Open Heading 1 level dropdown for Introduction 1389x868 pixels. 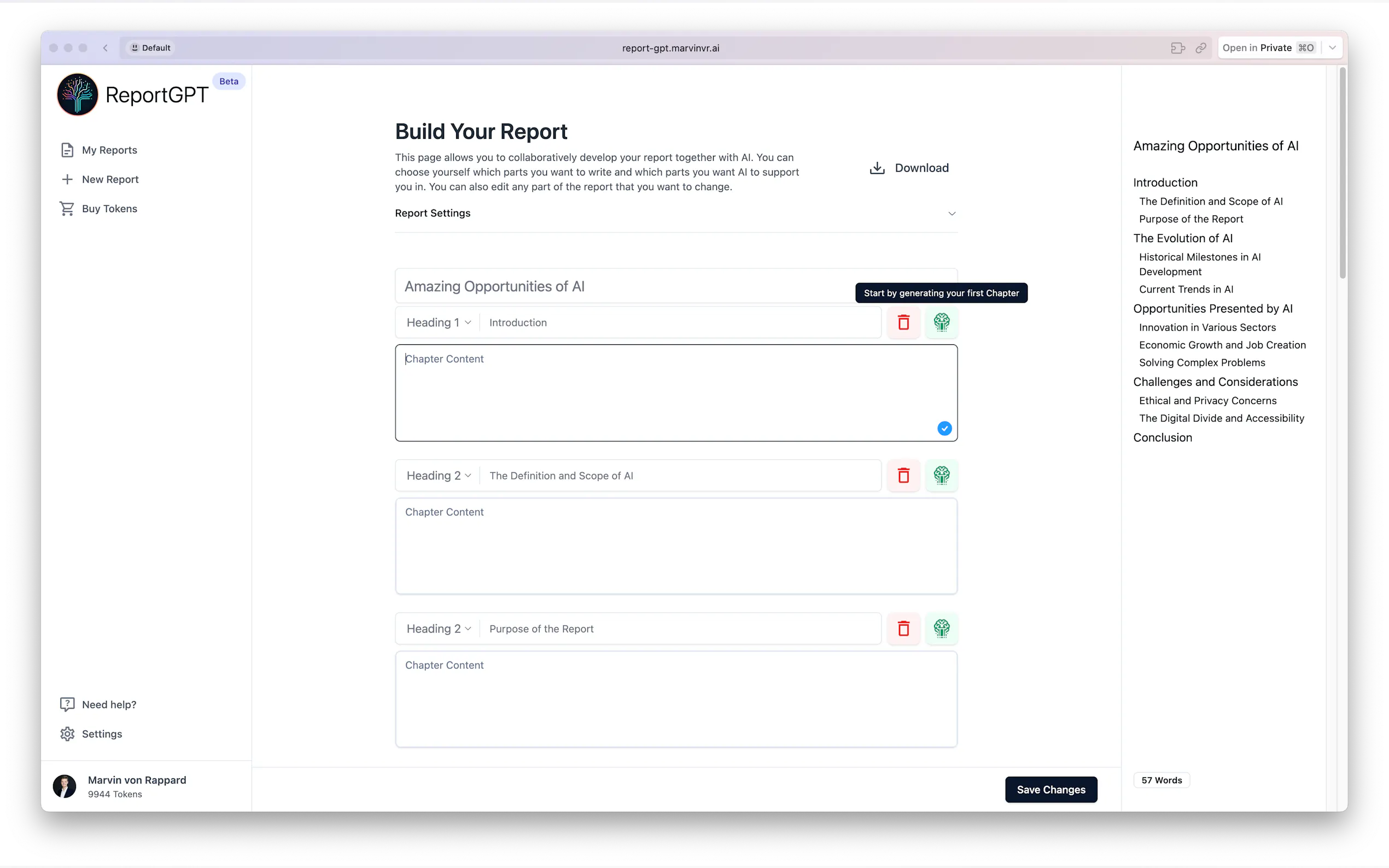coord(438,322)
